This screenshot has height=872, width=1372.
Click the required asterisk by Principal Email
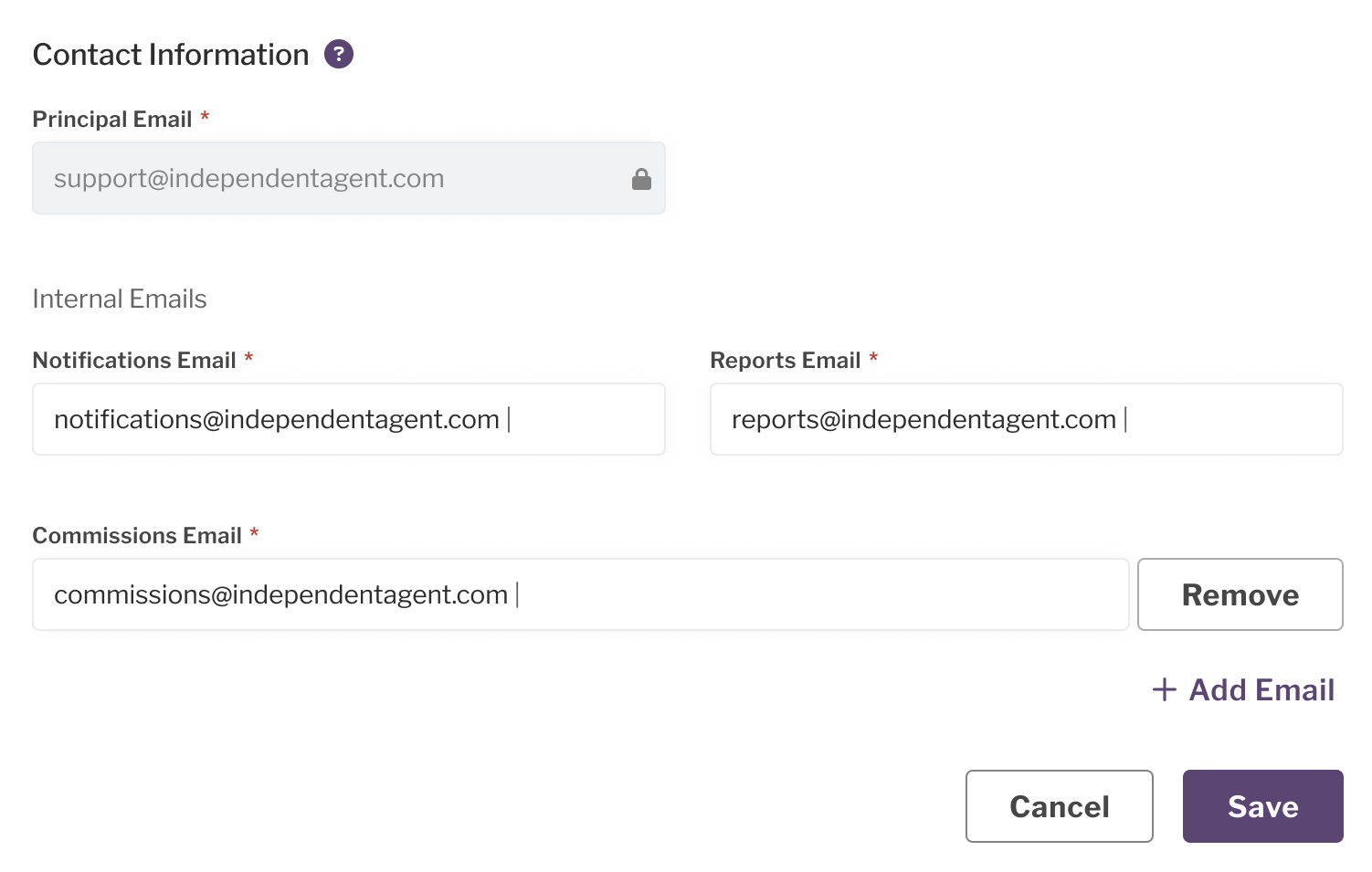pos(206,117)
